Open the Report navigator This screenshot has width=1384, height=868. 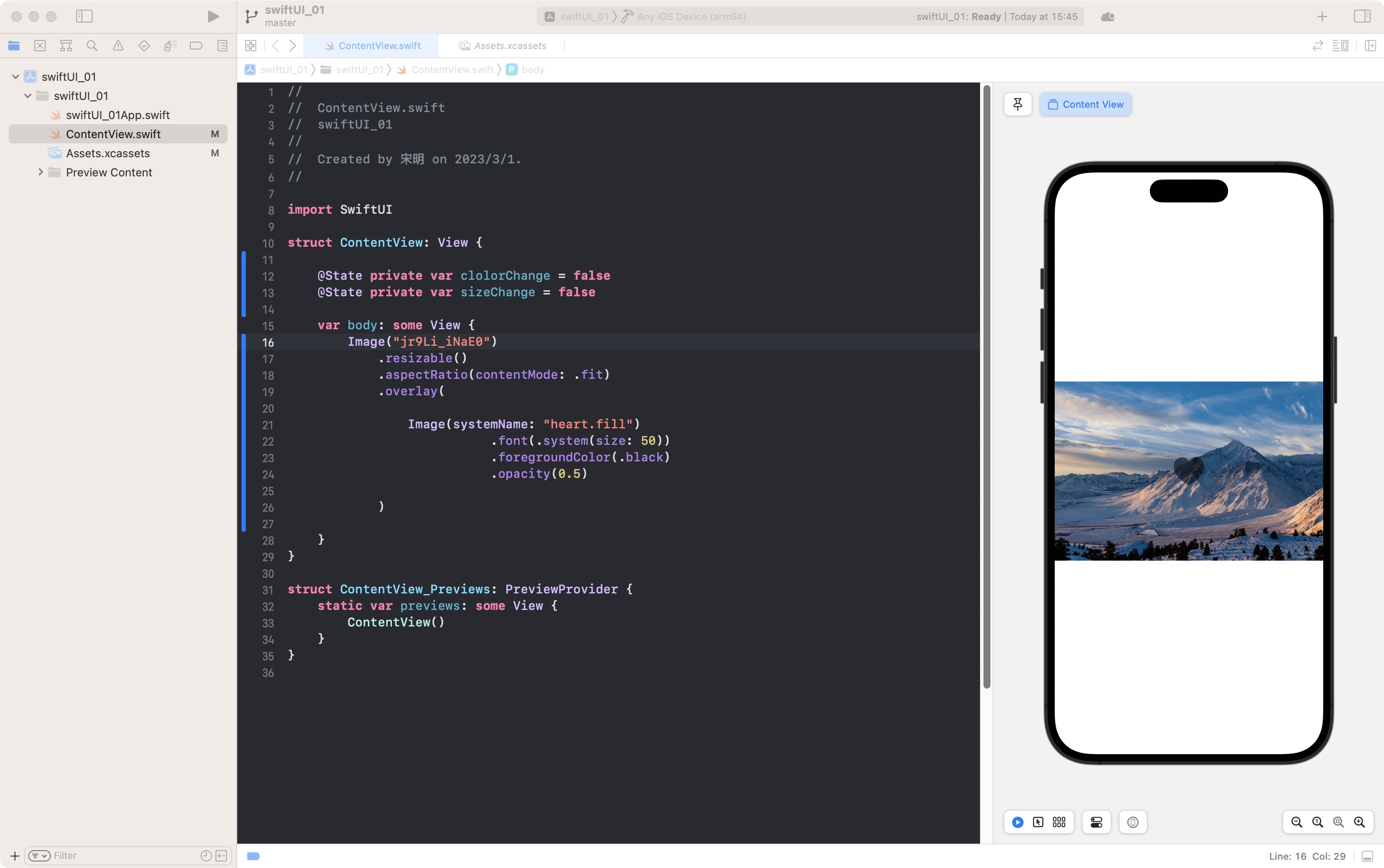click(x=222, y=45)
